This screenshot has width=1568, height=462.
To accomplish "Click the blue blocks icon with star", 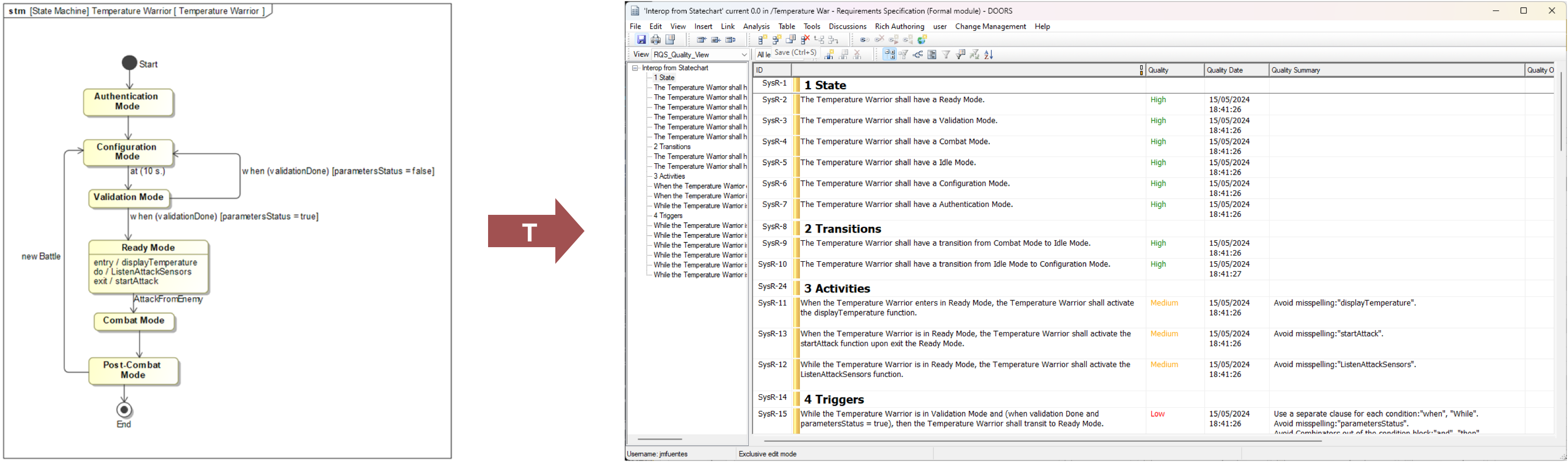I will (x=829, y=55).
